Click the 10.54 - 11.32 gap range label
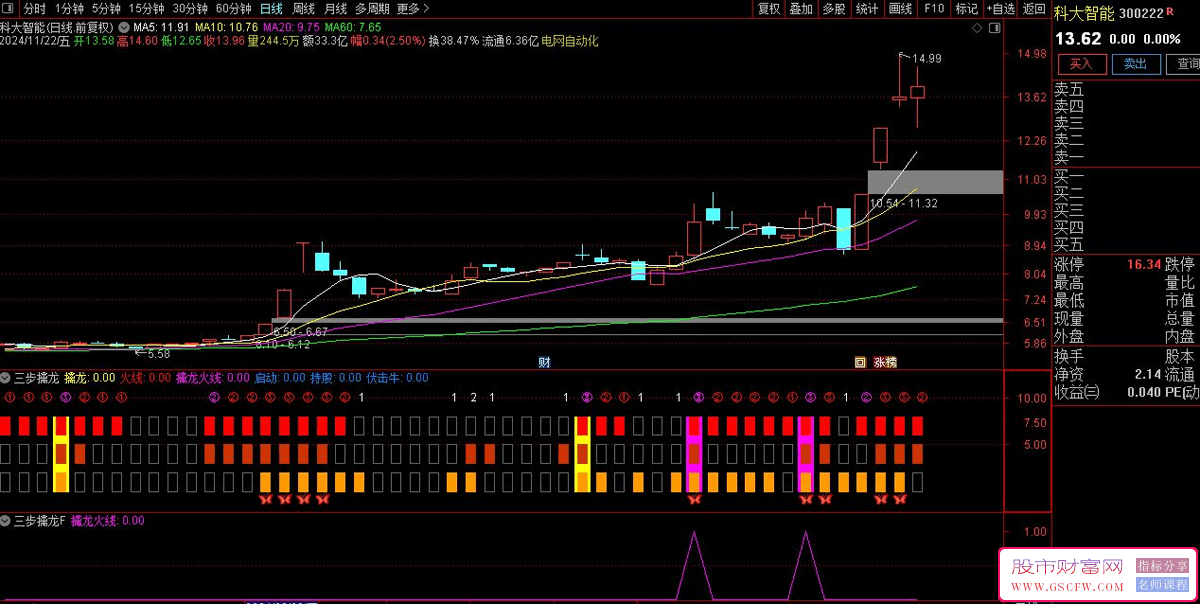The width and height of the screenshot is (1200, 604). coord(903,203)
